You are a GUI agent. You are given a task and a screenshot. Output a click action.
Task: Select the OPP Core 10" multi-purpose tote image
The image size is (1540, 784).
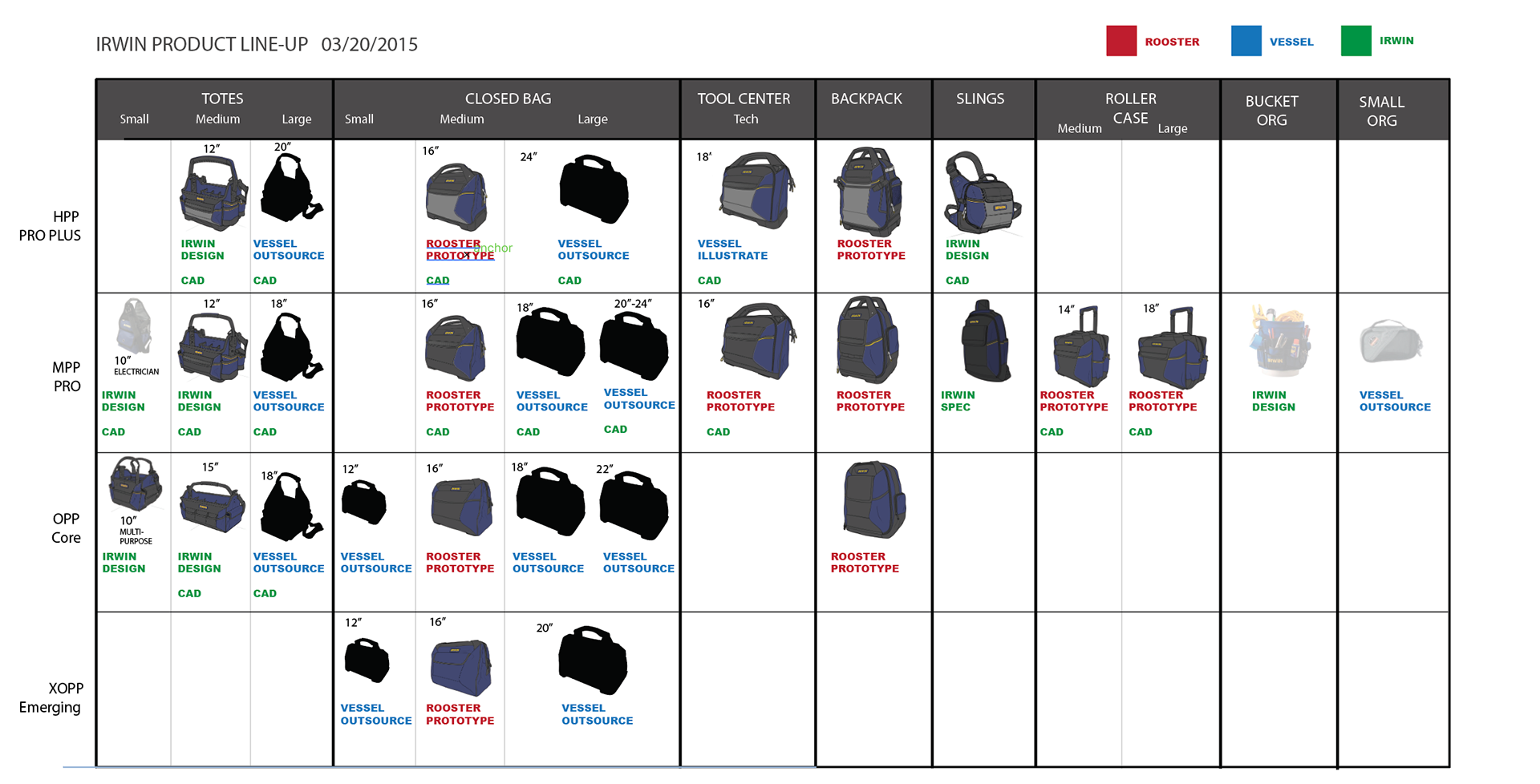point(136,484)
